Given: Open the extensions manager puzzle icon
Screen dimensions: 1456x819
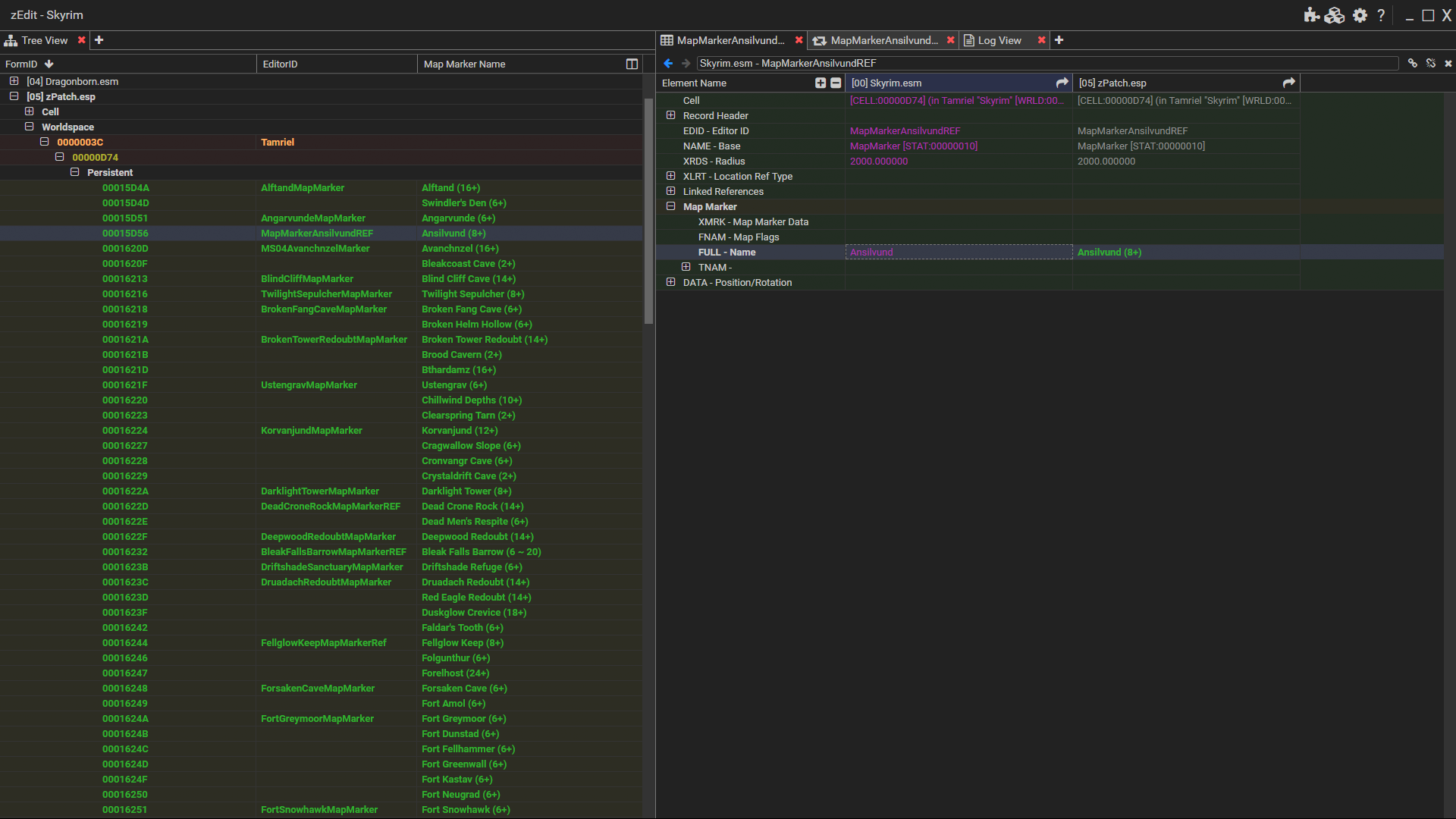Looking at the screenshot, I should point(1311,15).
